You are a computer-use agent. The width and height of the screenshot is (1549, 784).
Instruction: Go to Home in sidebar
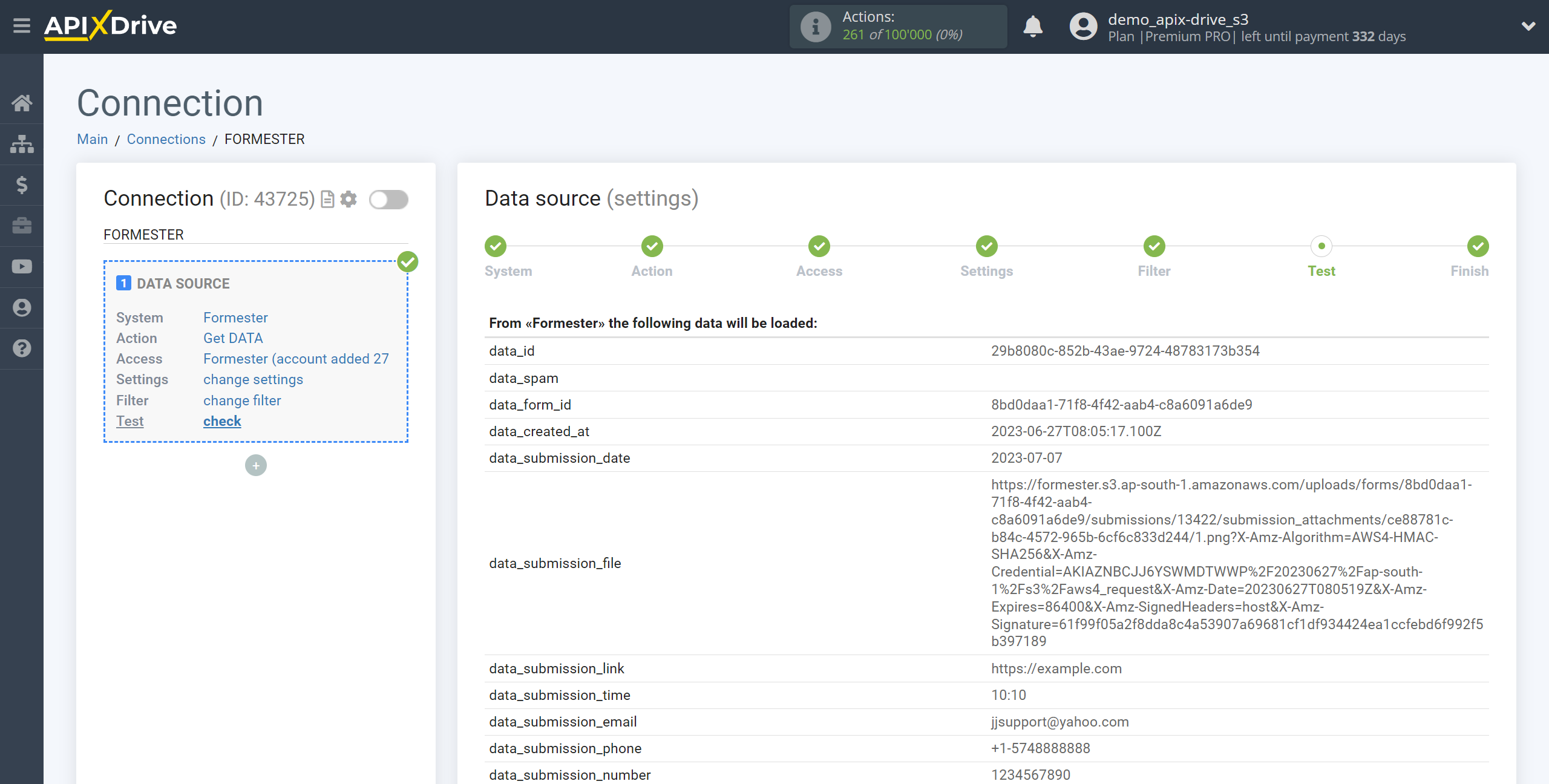coord(22,103)
